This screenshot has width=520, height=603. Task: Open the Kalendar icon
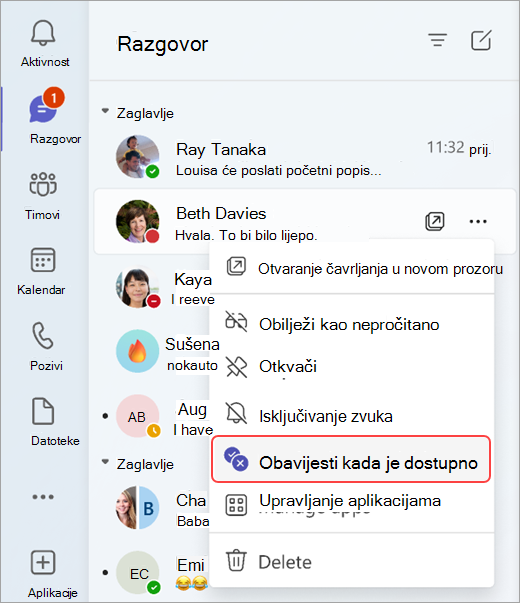[43, 260]
